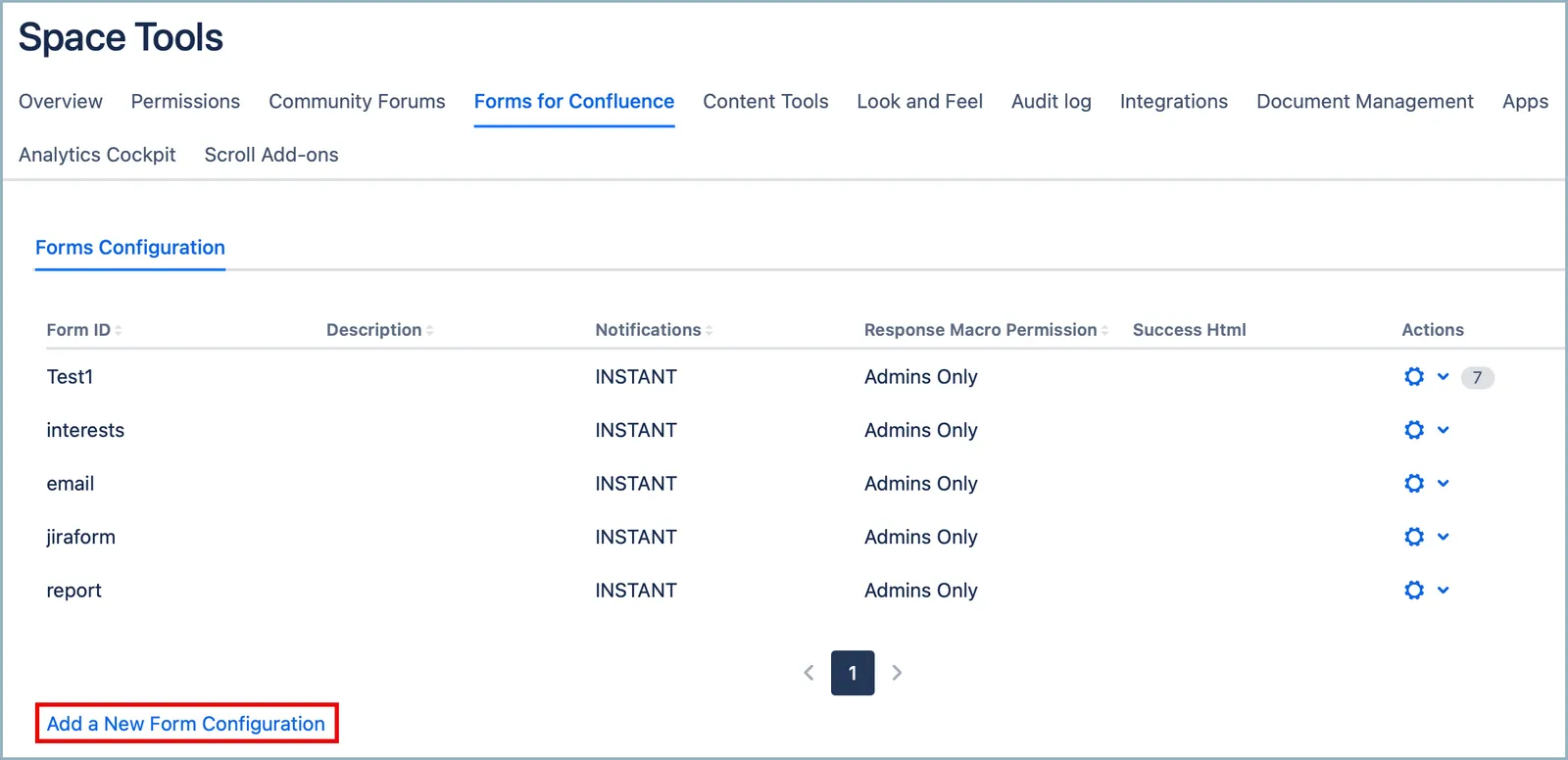This screenshot has height=760, width=1568.
Task: Open the Audit log tab
Action: click(1052, 102)
